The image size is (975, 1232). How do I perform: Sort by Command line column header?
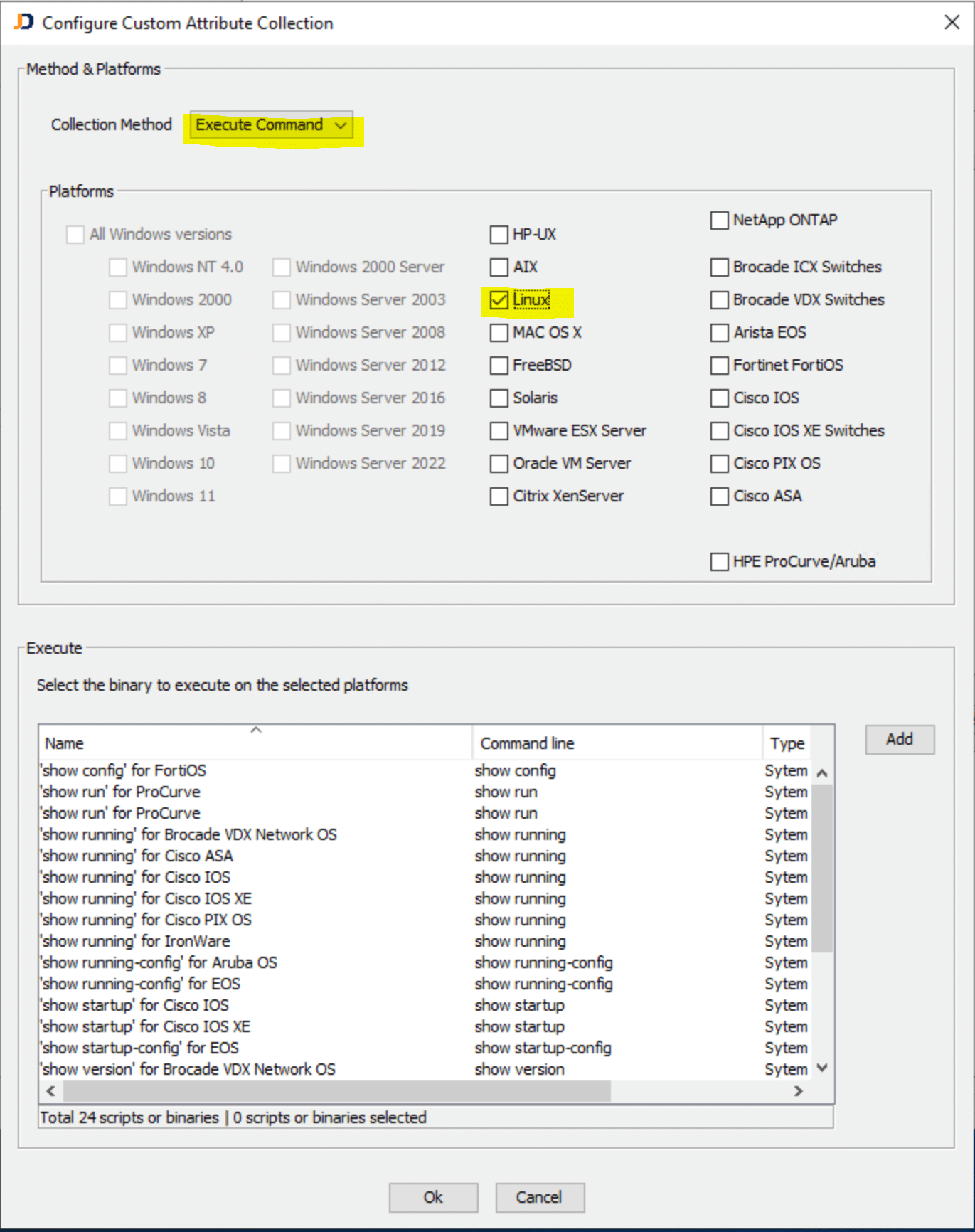[617, 743]
